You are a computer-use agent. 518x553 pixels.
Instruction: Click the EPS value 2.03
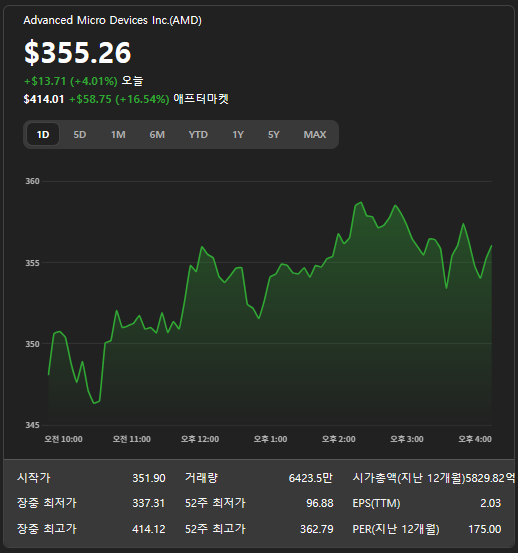click(490, 503)
